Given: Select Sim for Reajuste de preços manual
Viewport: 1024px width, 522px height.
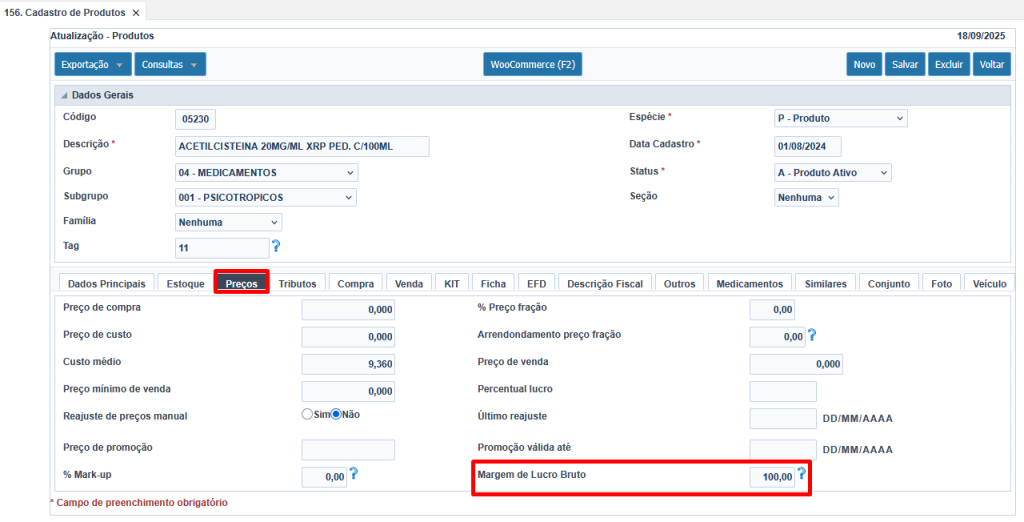Looking at the screenshot, I should point(308,414).
